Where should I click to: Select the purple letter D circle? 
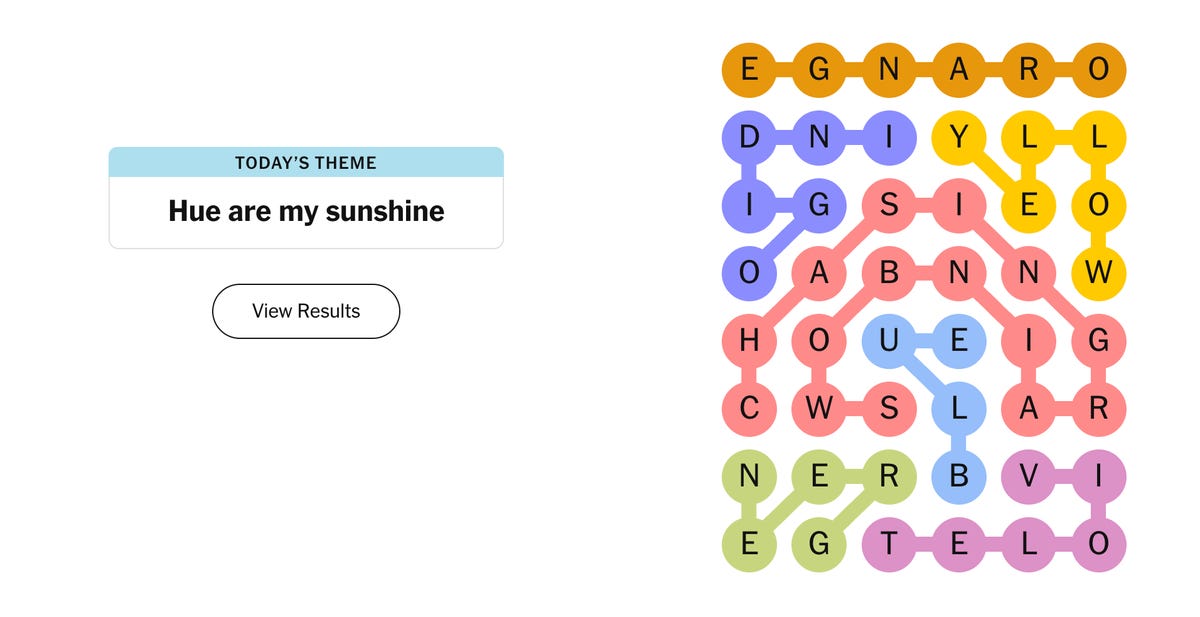click(x=749, y=139)
